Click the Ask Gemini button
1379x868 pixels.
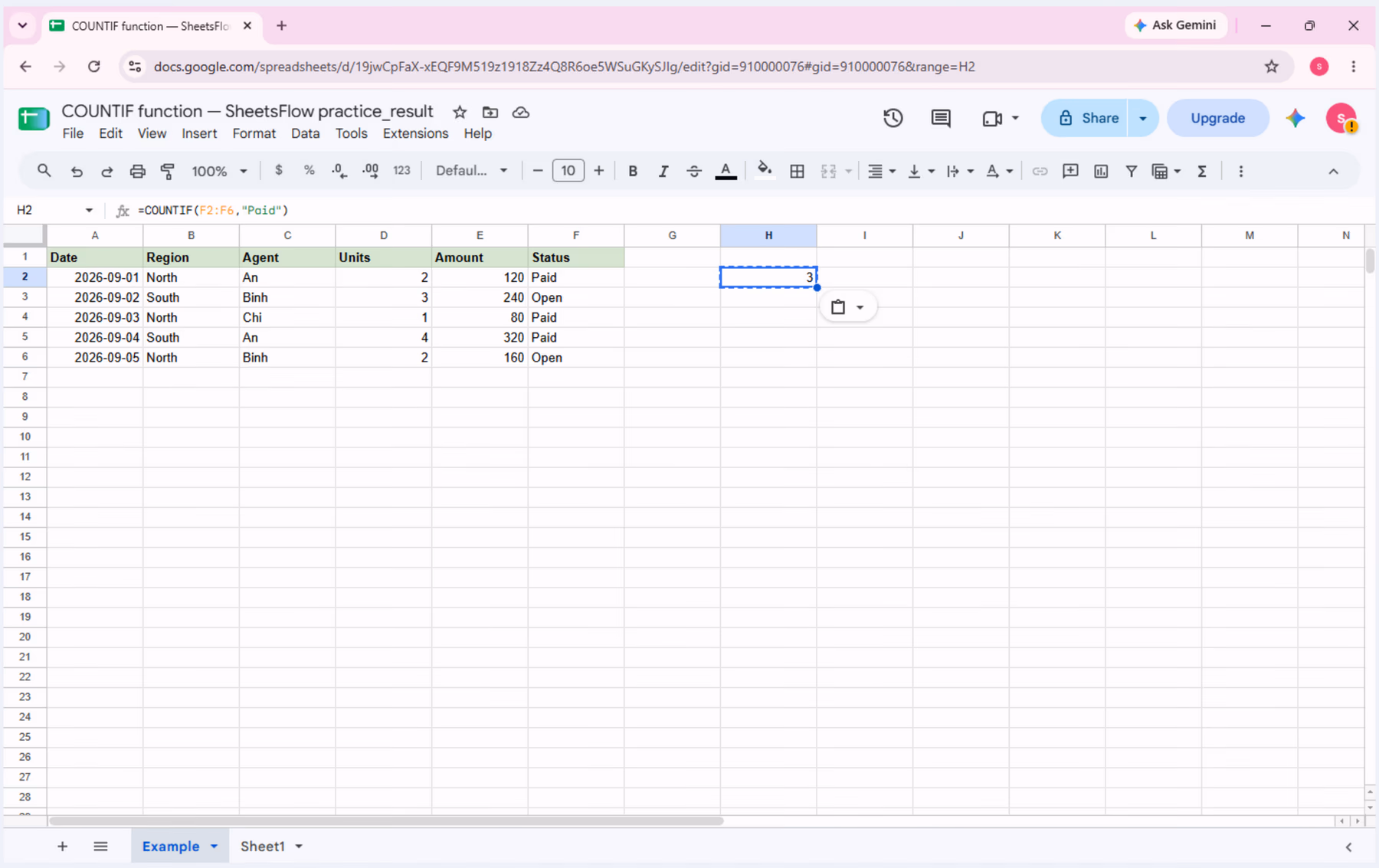pyautogui.click(x=1175, y=25)
